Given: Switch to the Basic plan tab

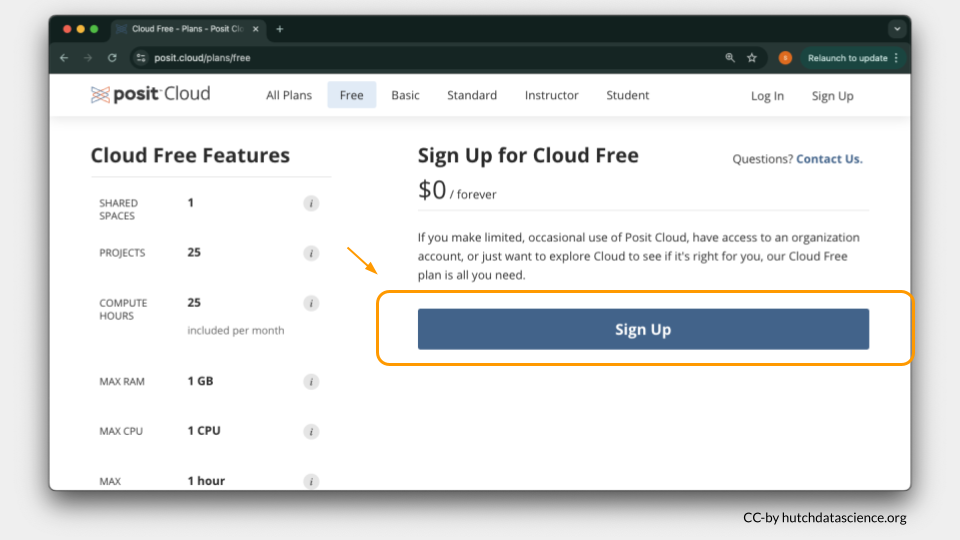Looking at the screenshot, I should 405,96.
